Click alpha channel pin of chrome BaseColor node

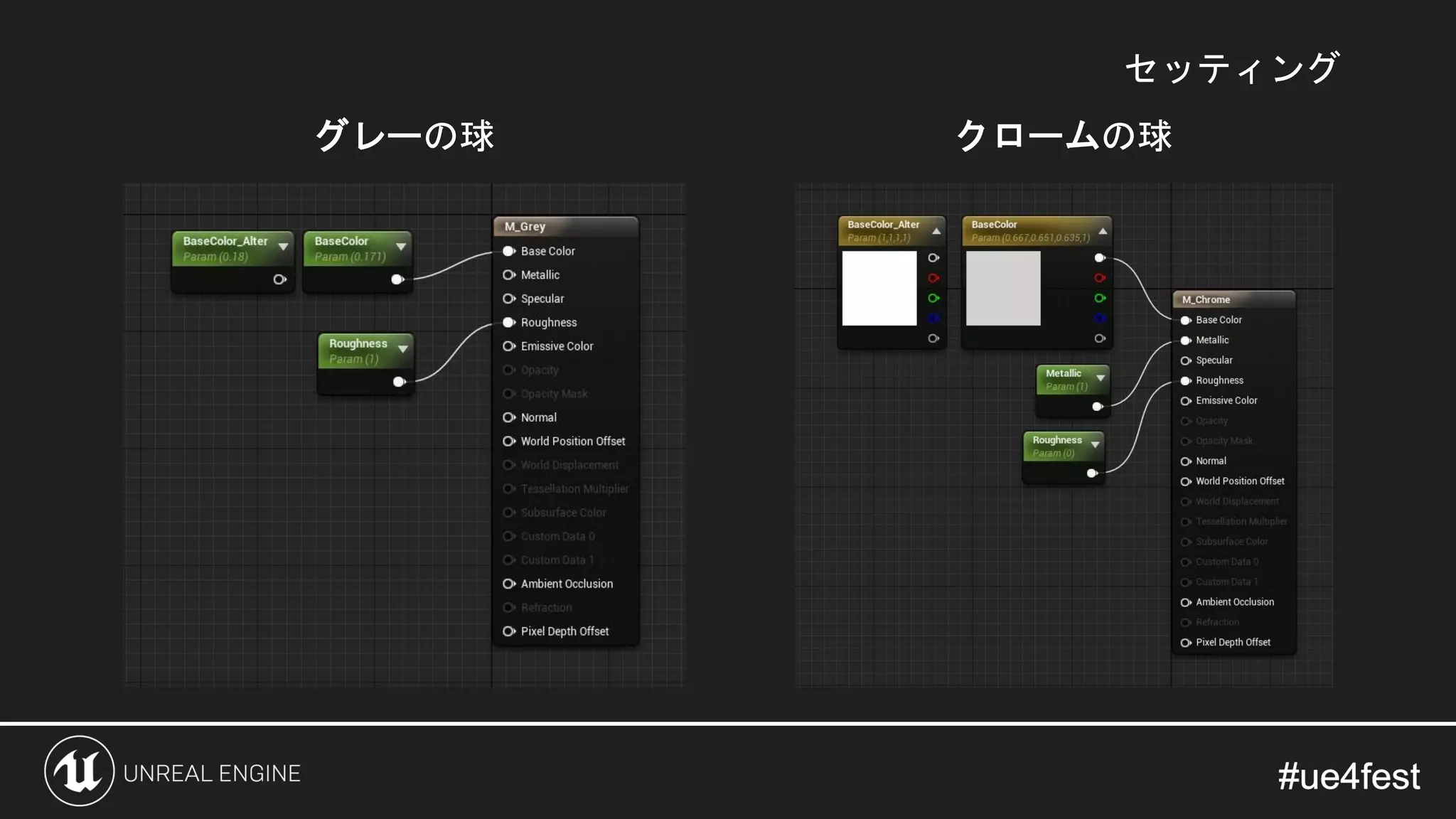[x=1100, y=338]
